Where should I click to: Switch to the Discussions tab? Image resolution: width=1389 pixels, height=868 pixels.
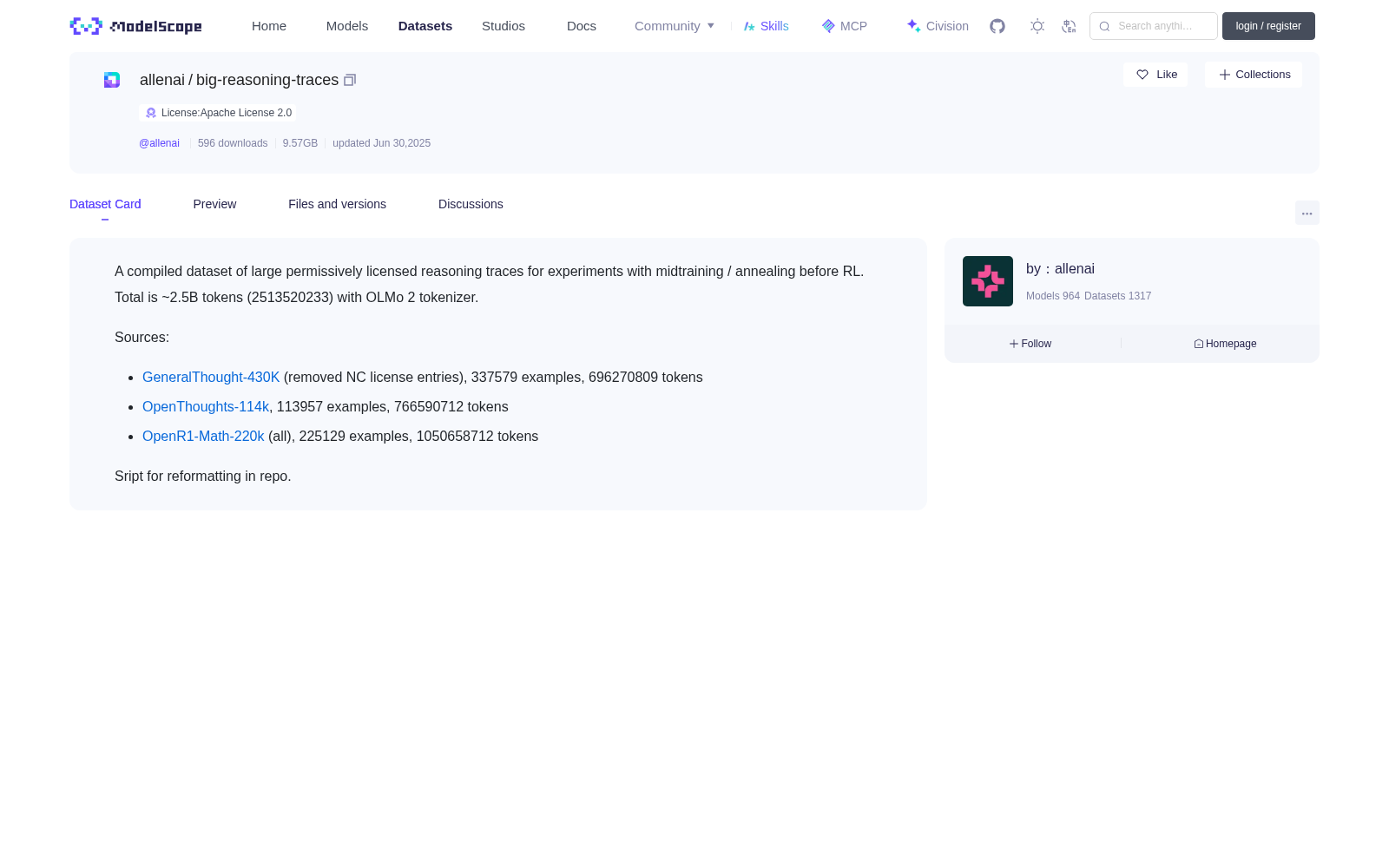[471, 204]
